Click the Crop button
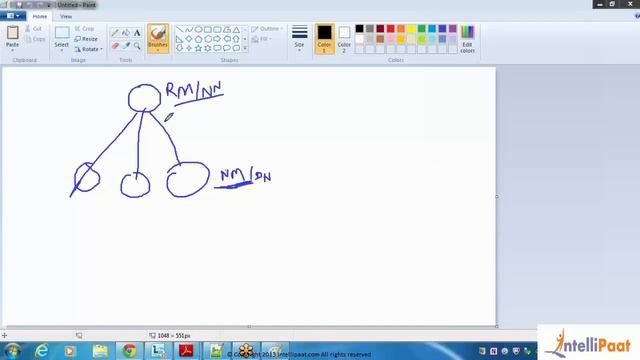This screenshot has height=360, width=640. 84,29
